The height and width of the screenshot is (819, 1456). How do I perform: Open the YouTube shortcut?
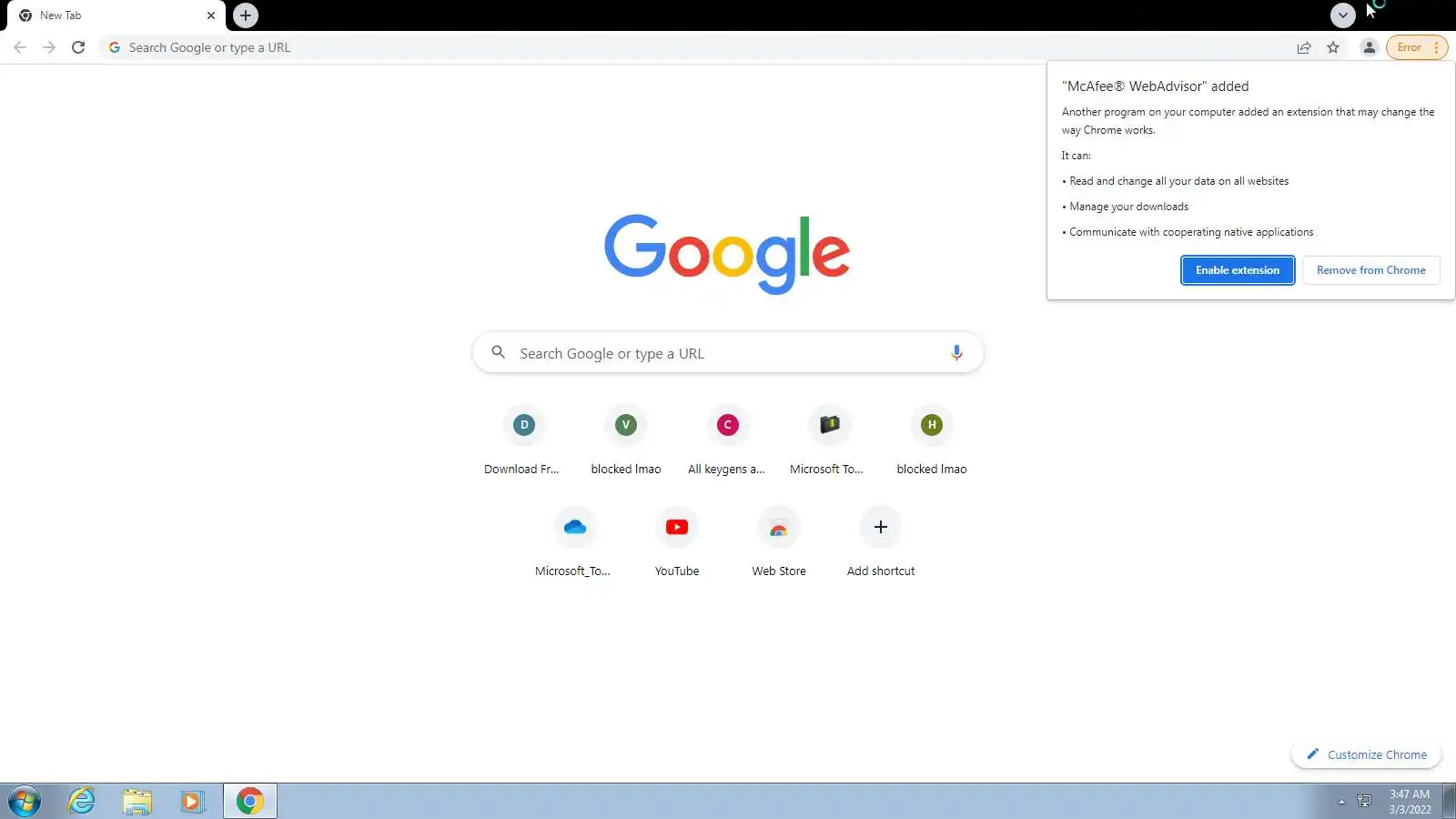coord(676,543)
